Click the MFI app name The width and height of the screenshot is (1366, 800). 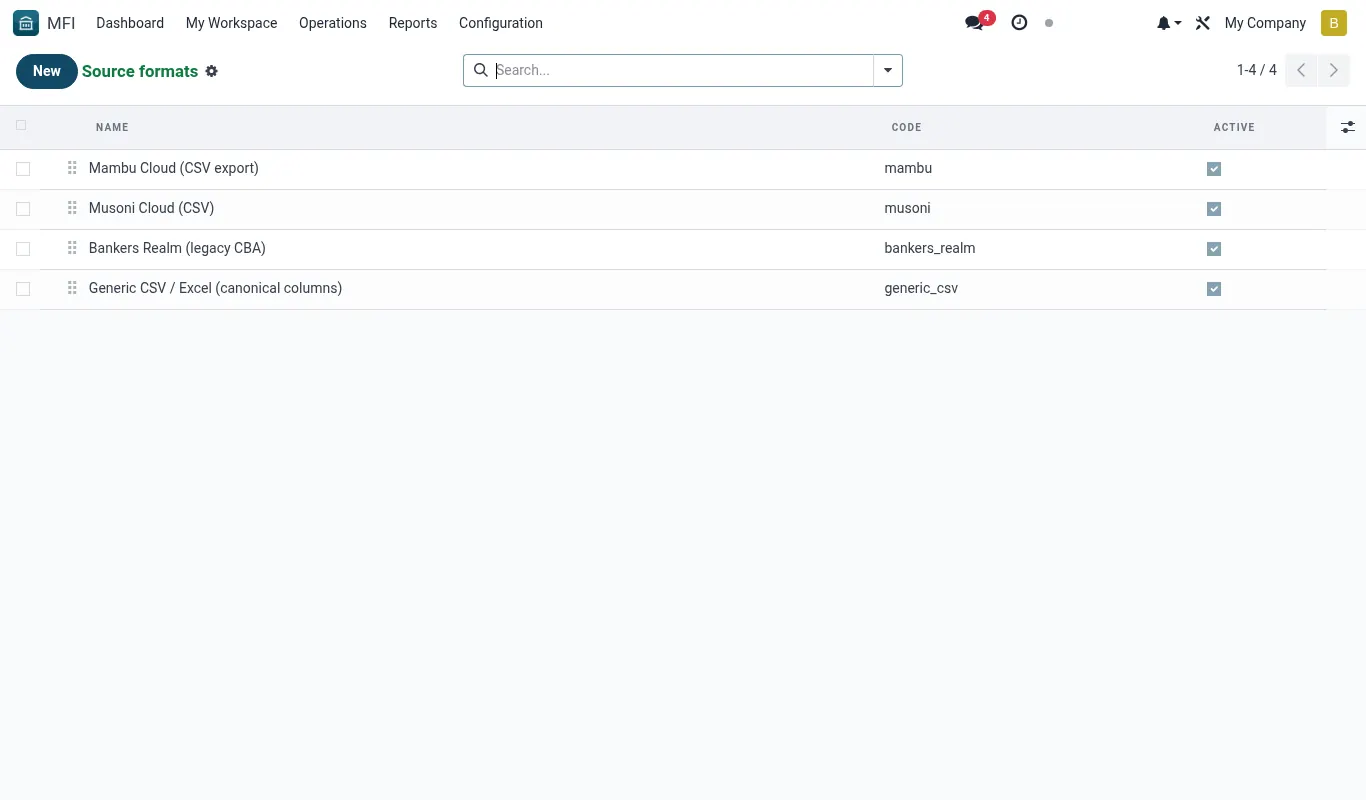tap(61, 23)
